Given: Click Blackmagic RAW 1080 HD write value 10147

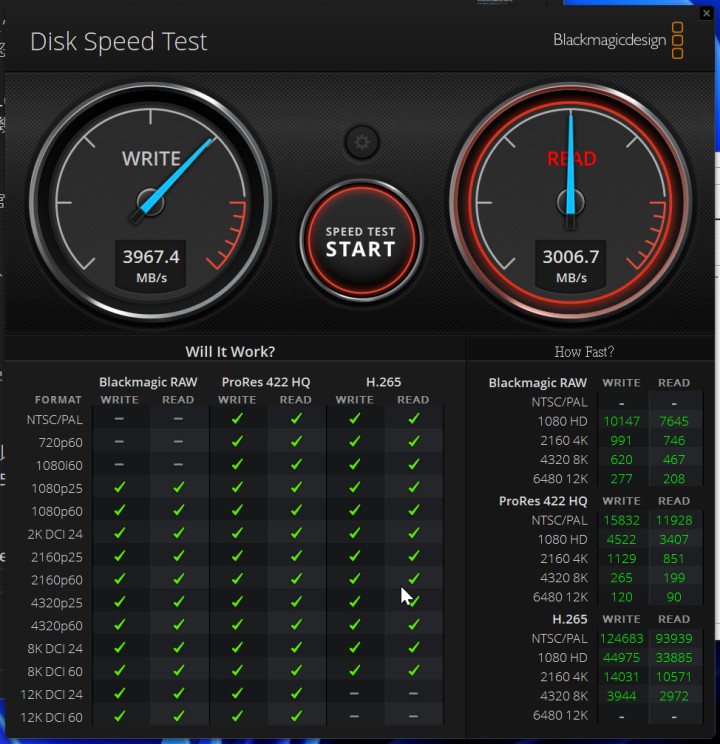Looking at the screenshot, I should point(621,421).
